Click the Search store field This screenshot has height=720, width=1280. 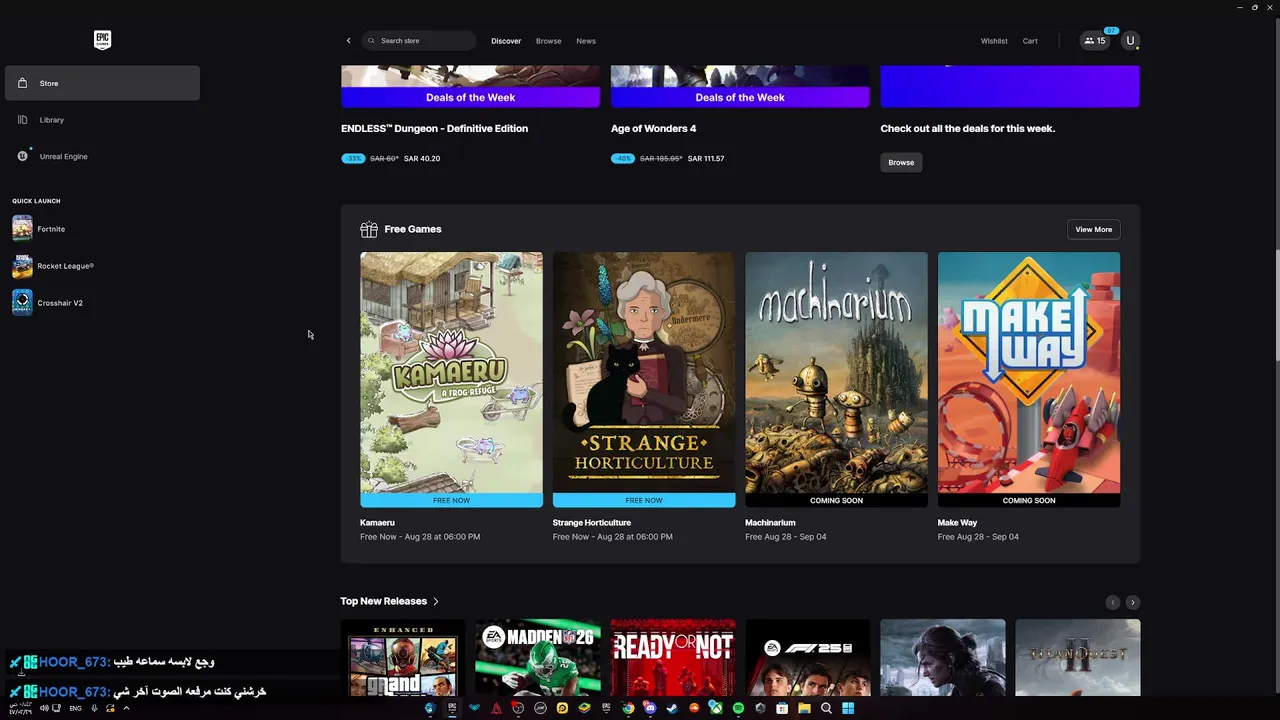(x=419, y=41)
